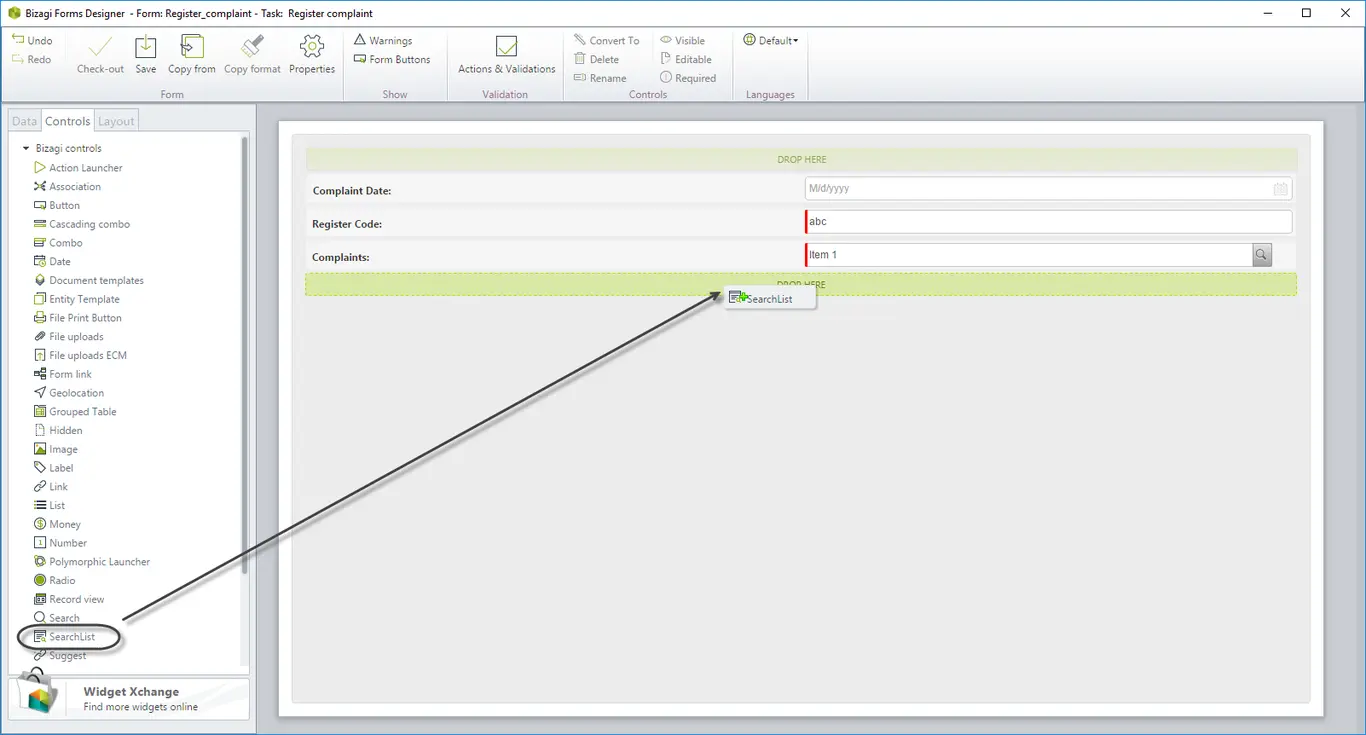Open the Complaint Date calendar picker
Viewport: 1366px width, 735px height.
(1280, 188)
